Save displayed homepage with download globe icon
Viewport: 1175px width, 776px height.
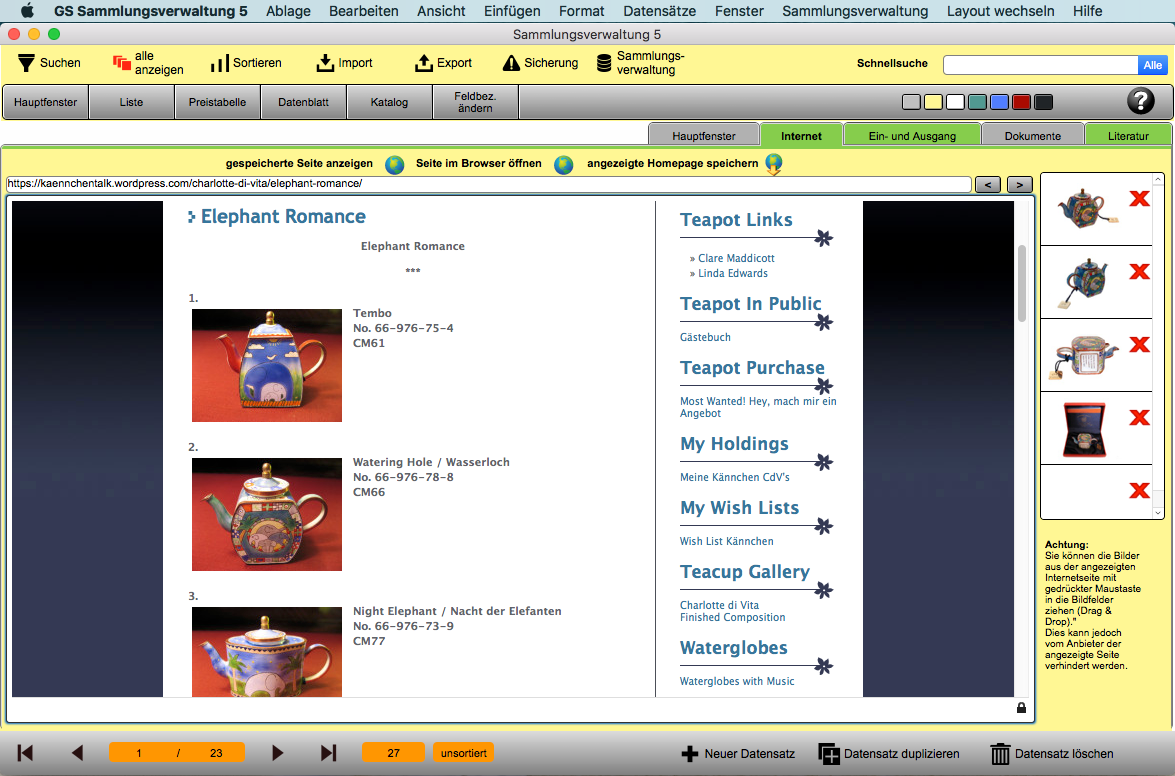(774, 165)
